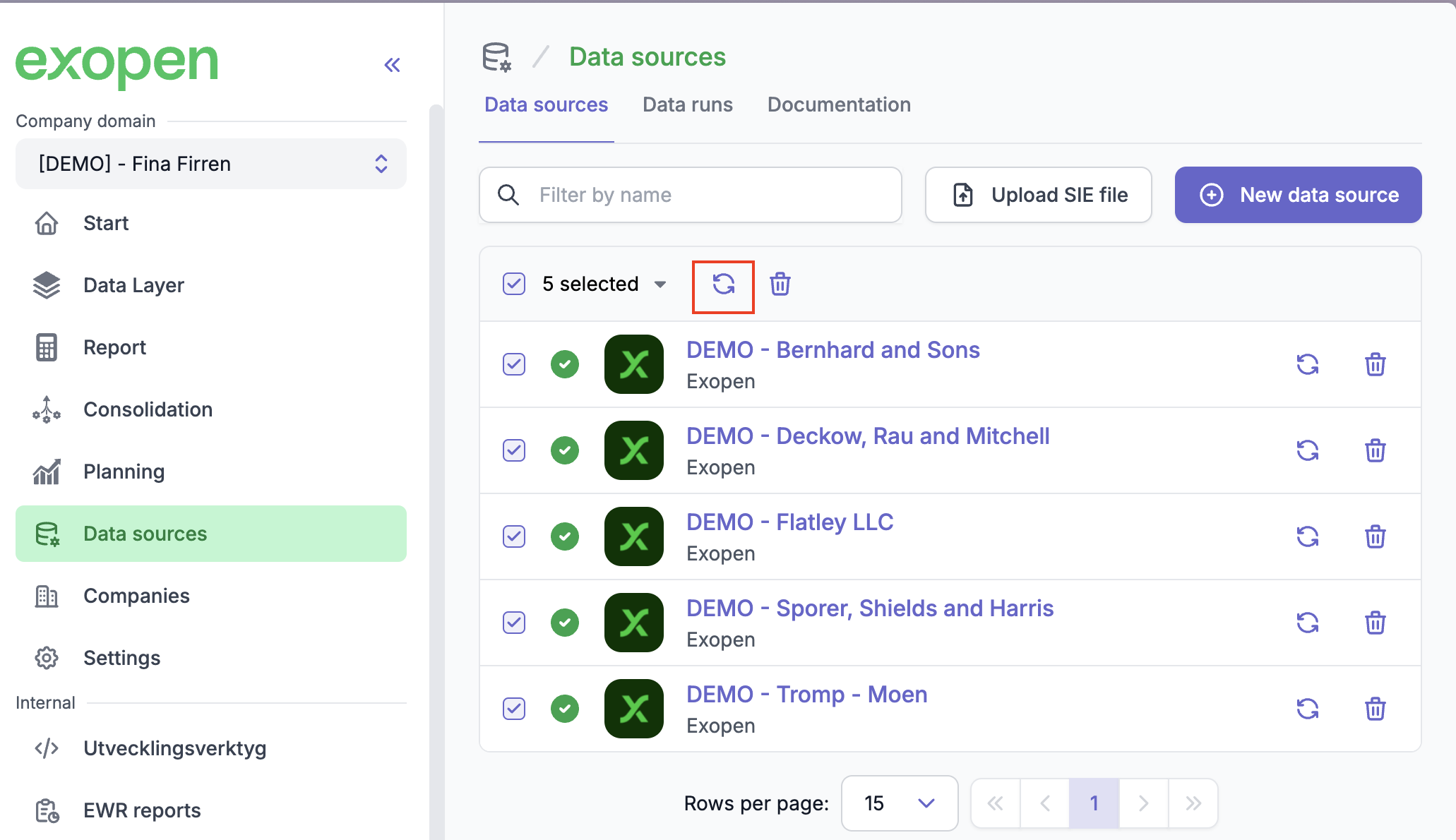
Task: Delete all selected data sources
Action: [780, 284]
